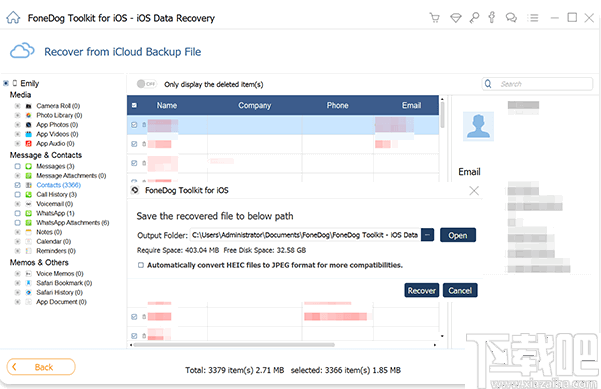Viewport: 601px width, 389px height.
Task: Uncheck the highlighted first contact row checkbox
Action: (134, 125)
